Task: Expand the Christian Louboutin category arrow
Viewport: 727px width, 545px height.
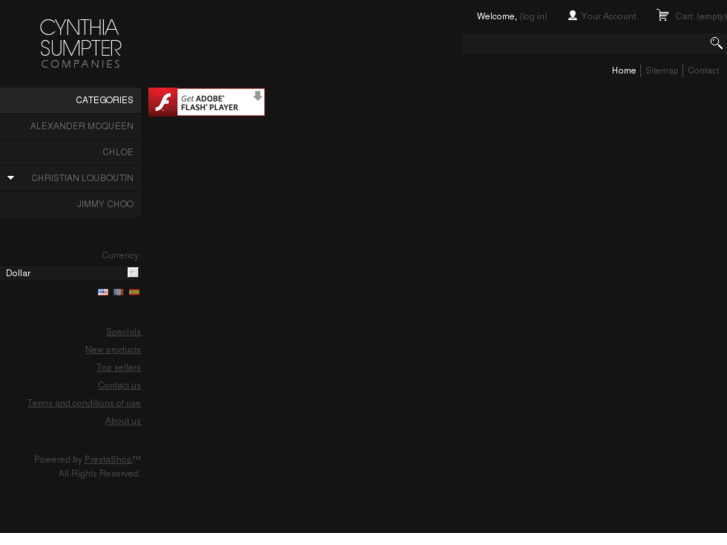Action: click(11, 178)
